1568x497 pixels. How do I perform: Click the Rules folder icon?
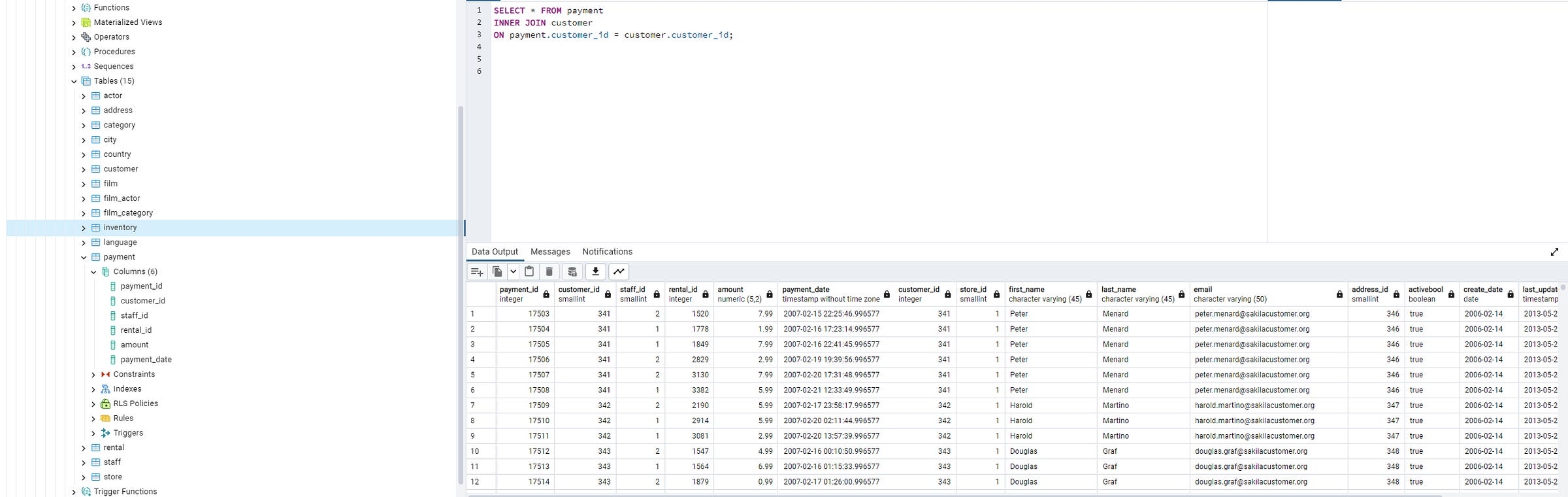click(105, 419)
